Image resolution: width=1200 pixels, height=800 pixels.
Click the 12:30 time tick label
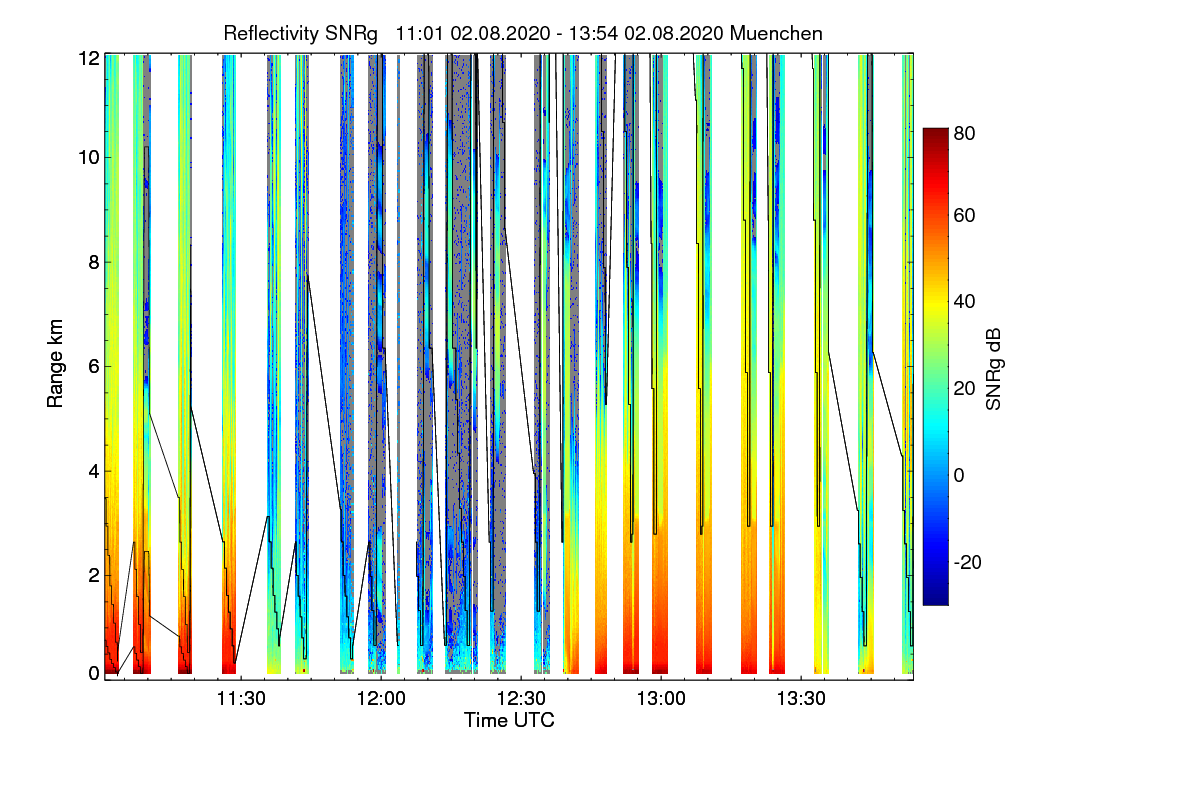[x=521, y=699]
